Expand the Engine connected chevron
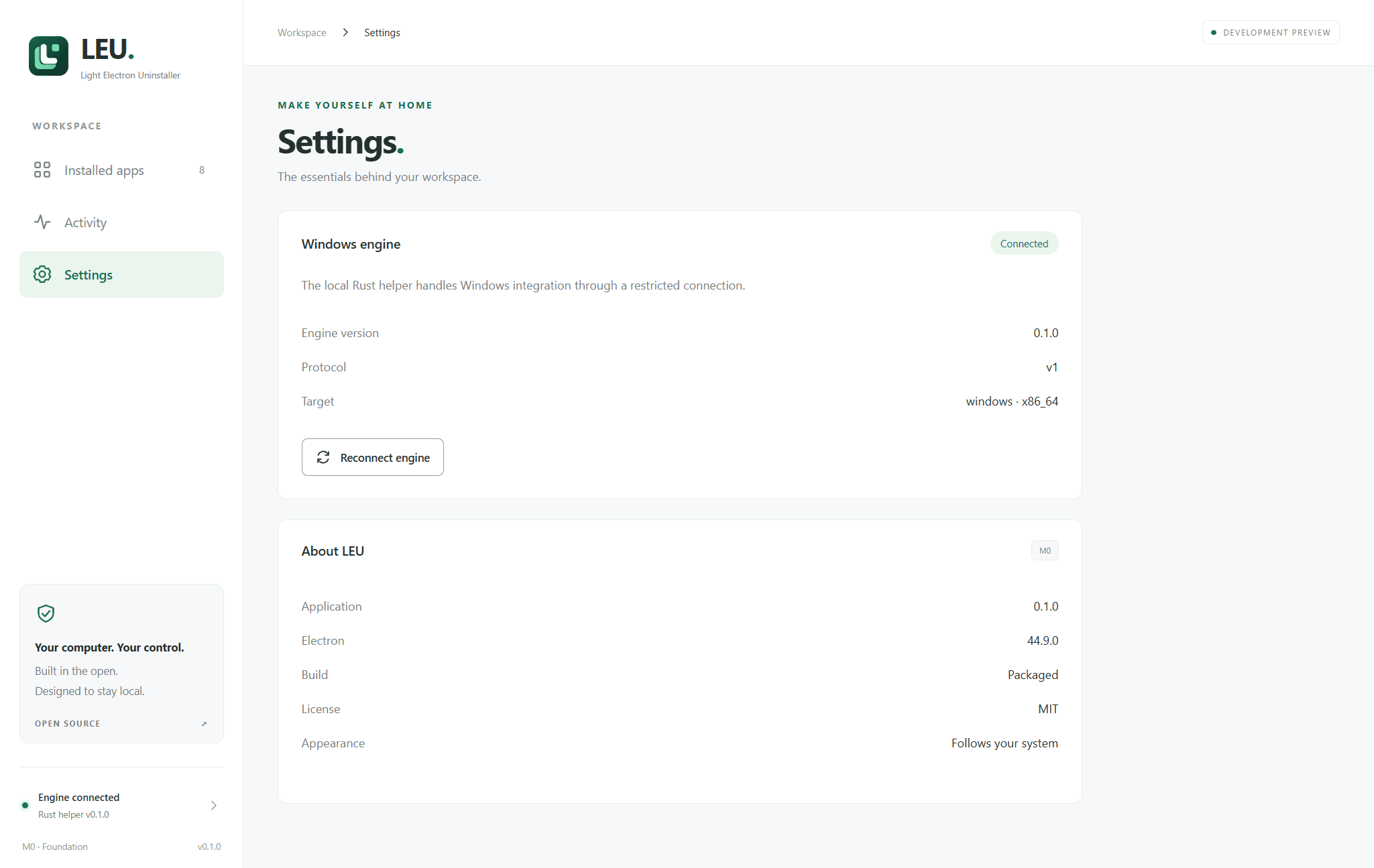Image resolution: width=1374 pixels, height=868 pixels. (x=213, y=805)
